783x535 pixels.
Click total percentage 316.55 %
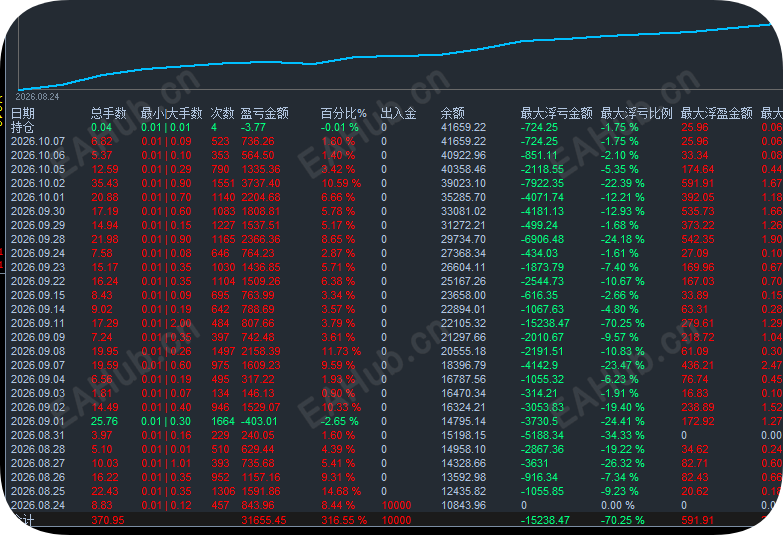[x=344, y=520]
